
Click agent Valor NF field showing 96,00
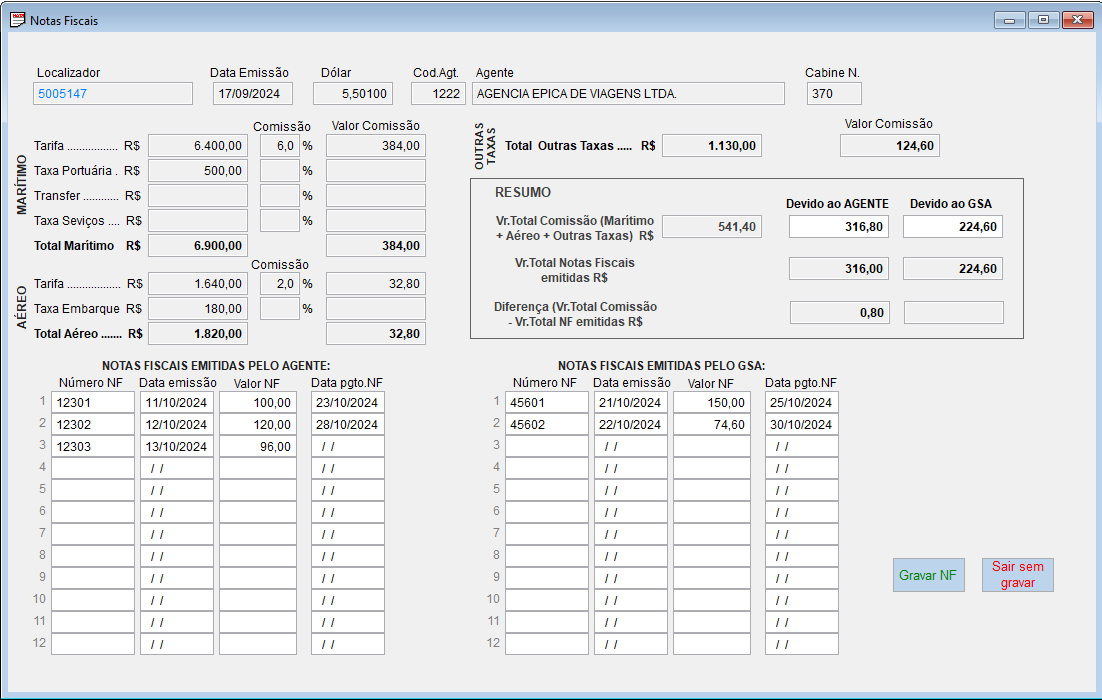coord(257,446)
